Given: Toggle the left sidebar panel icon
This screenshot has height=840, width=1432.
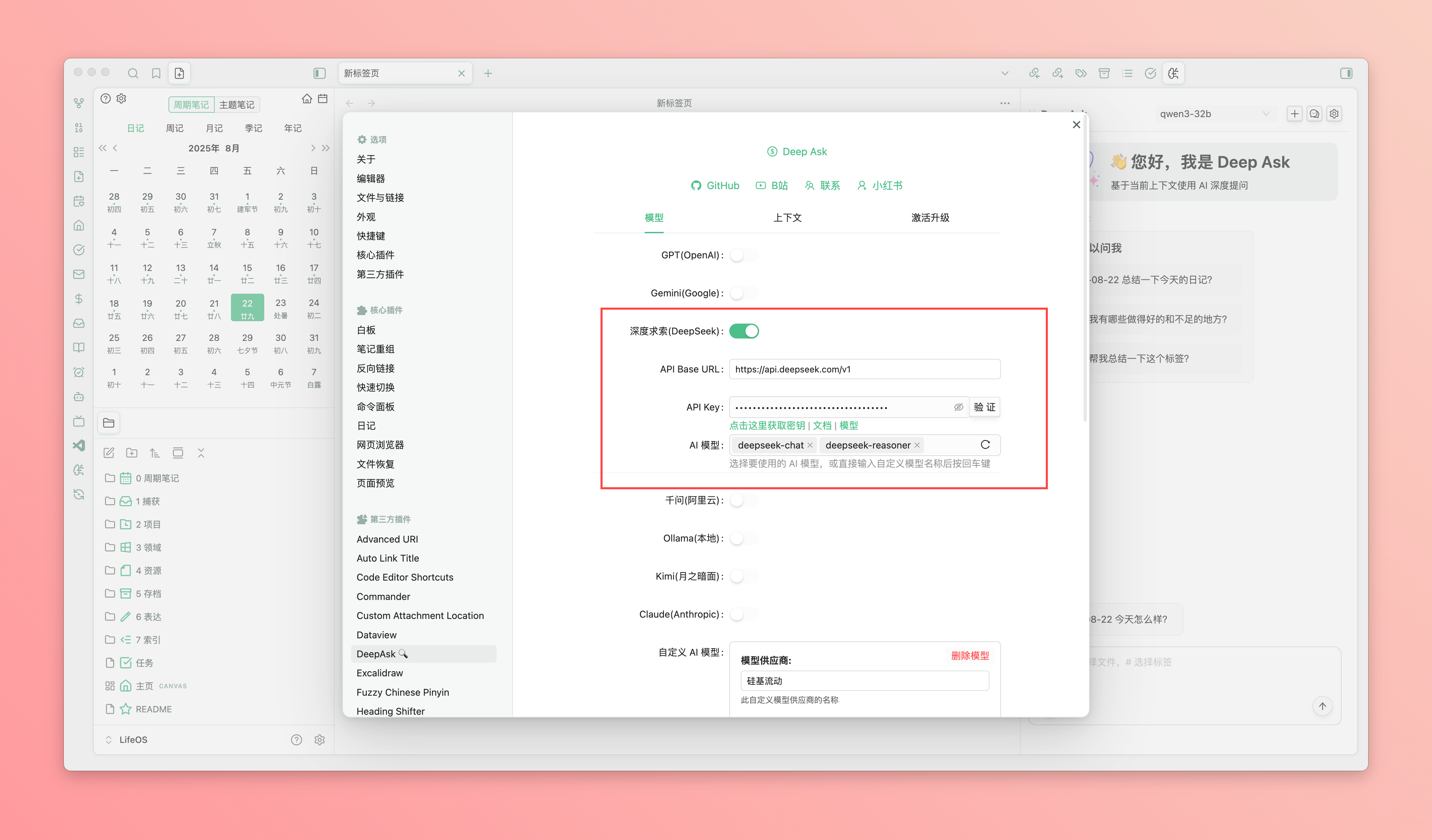Looking at the screenshot, I should point(319,73).
